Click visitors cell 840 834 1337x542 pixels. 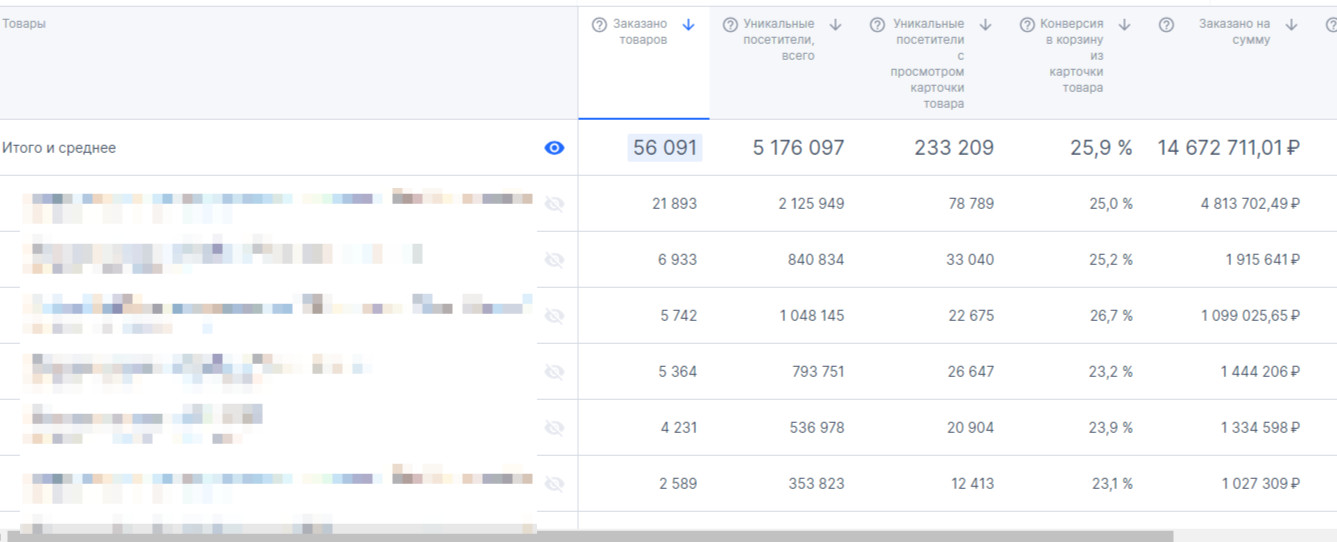816,260
